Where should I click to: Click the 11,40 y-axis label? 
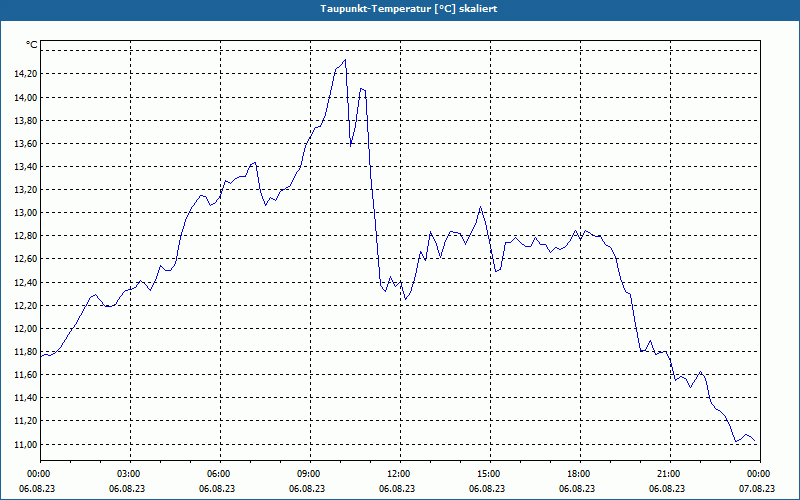click(26, 398)
